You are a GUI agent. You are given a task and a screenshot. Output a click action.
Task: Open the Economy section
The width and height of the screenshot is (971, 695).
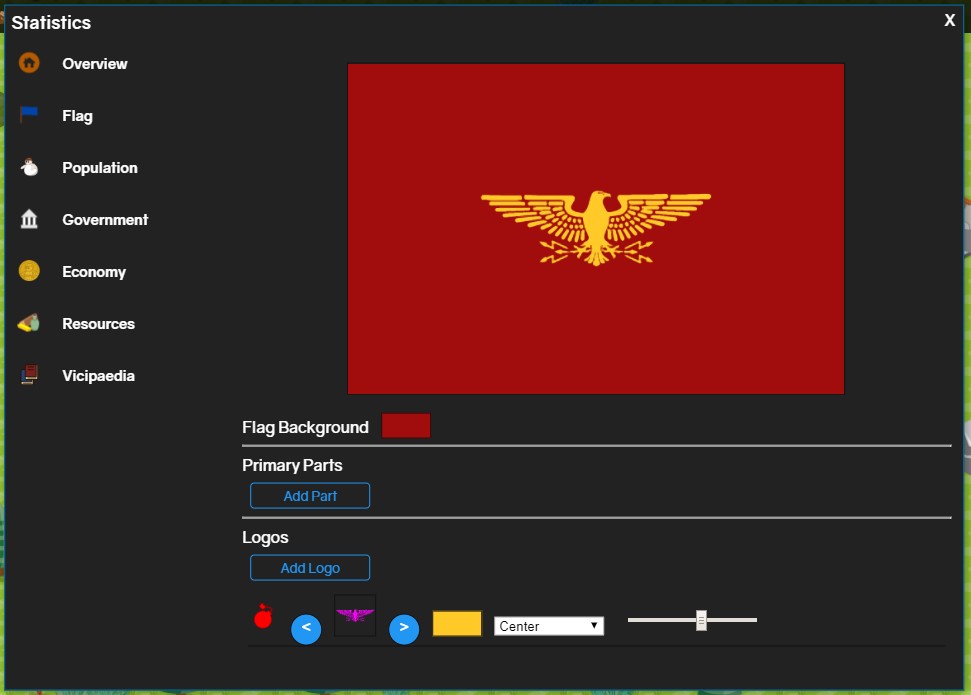tap(94, 272)
